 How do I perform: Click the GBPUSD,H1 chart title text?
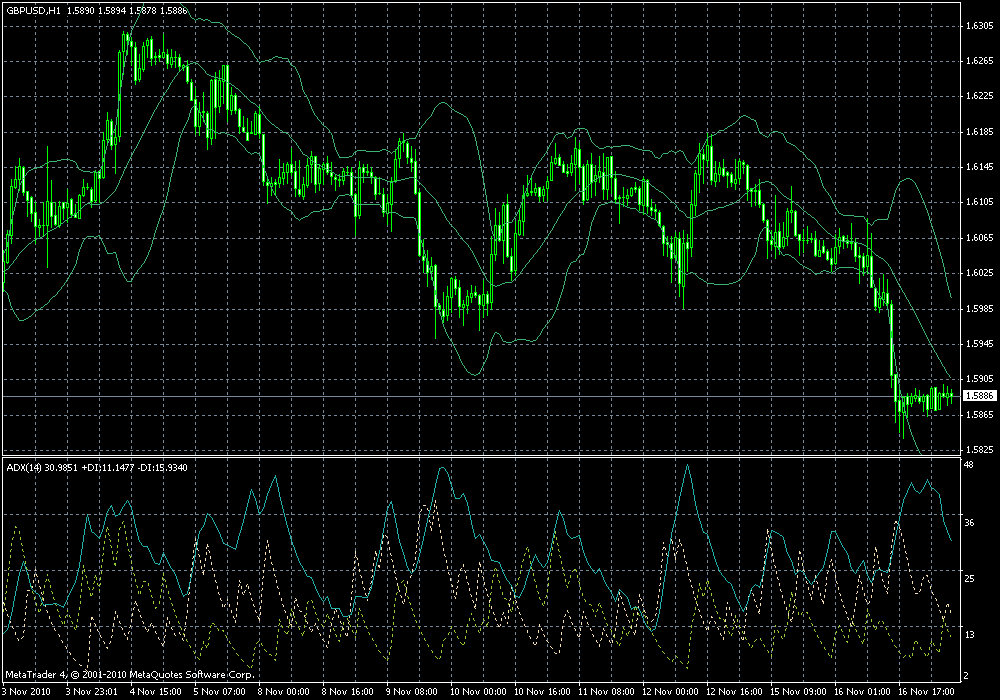[34, 11]
